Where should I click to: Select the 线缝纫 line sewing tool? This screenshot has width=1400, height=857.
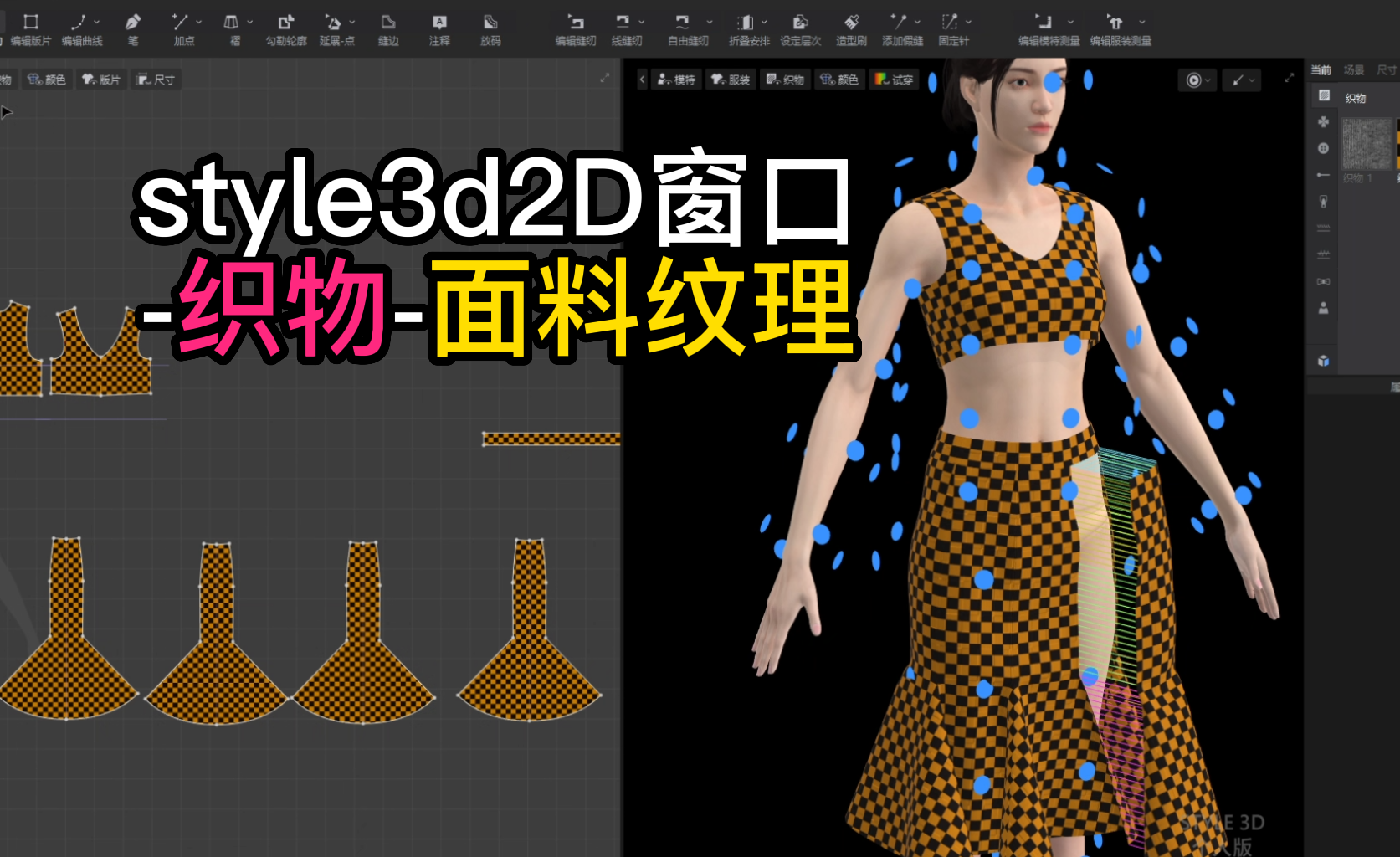pos(626,29)
